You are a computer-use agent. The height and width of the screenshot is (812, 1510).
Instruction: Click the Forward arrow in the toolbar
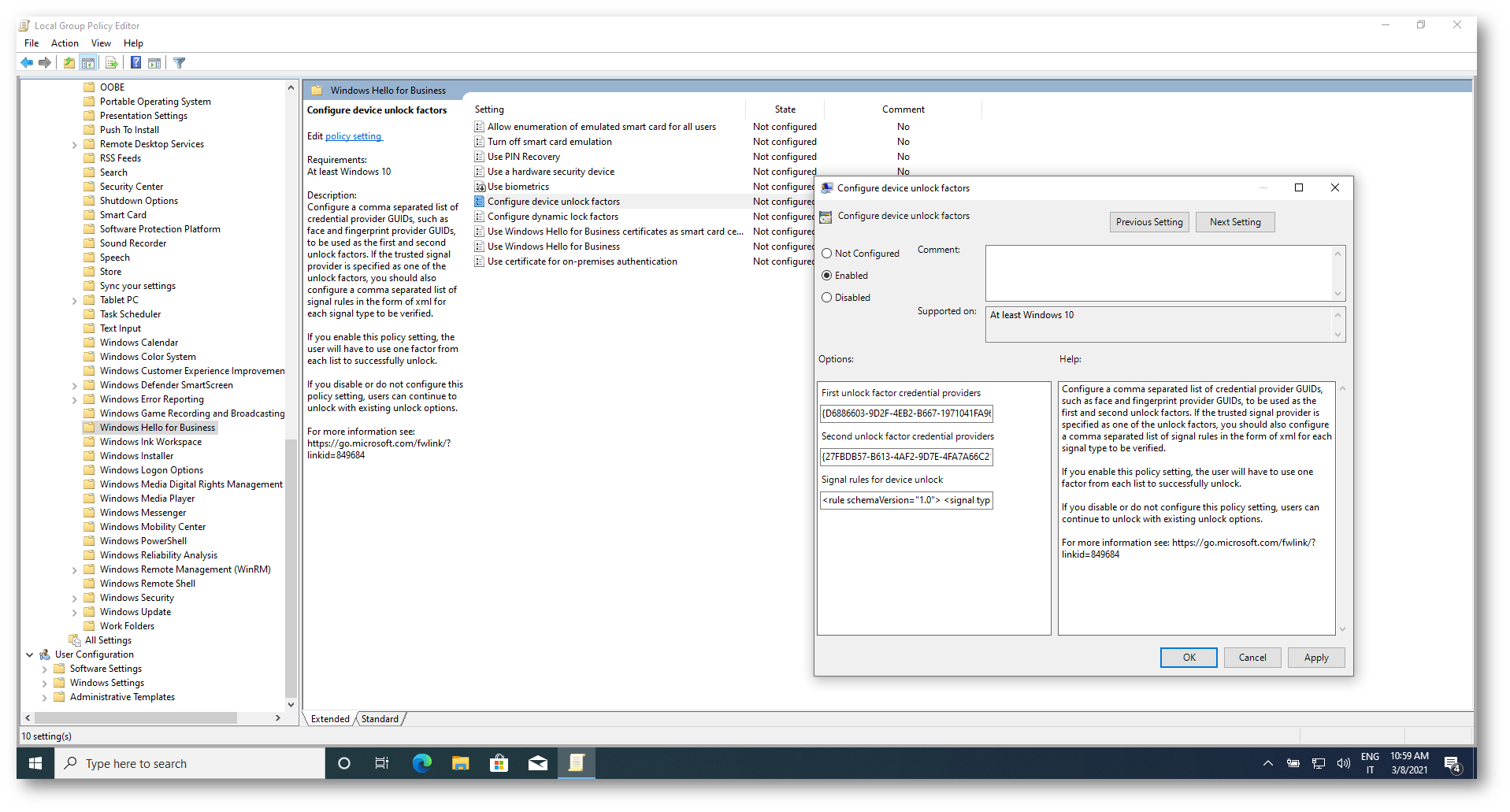45,63
